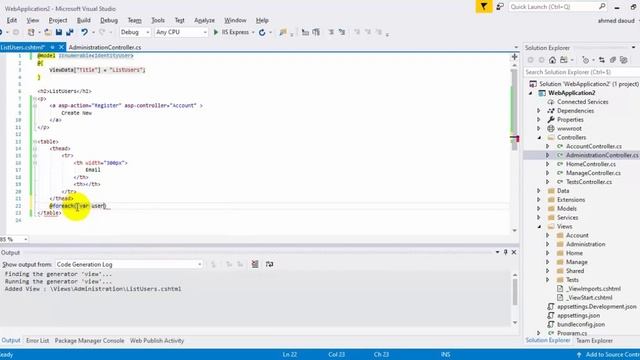
Task: Toggle auto-hide pin of Output panel
Action: [x=505, y=252]
